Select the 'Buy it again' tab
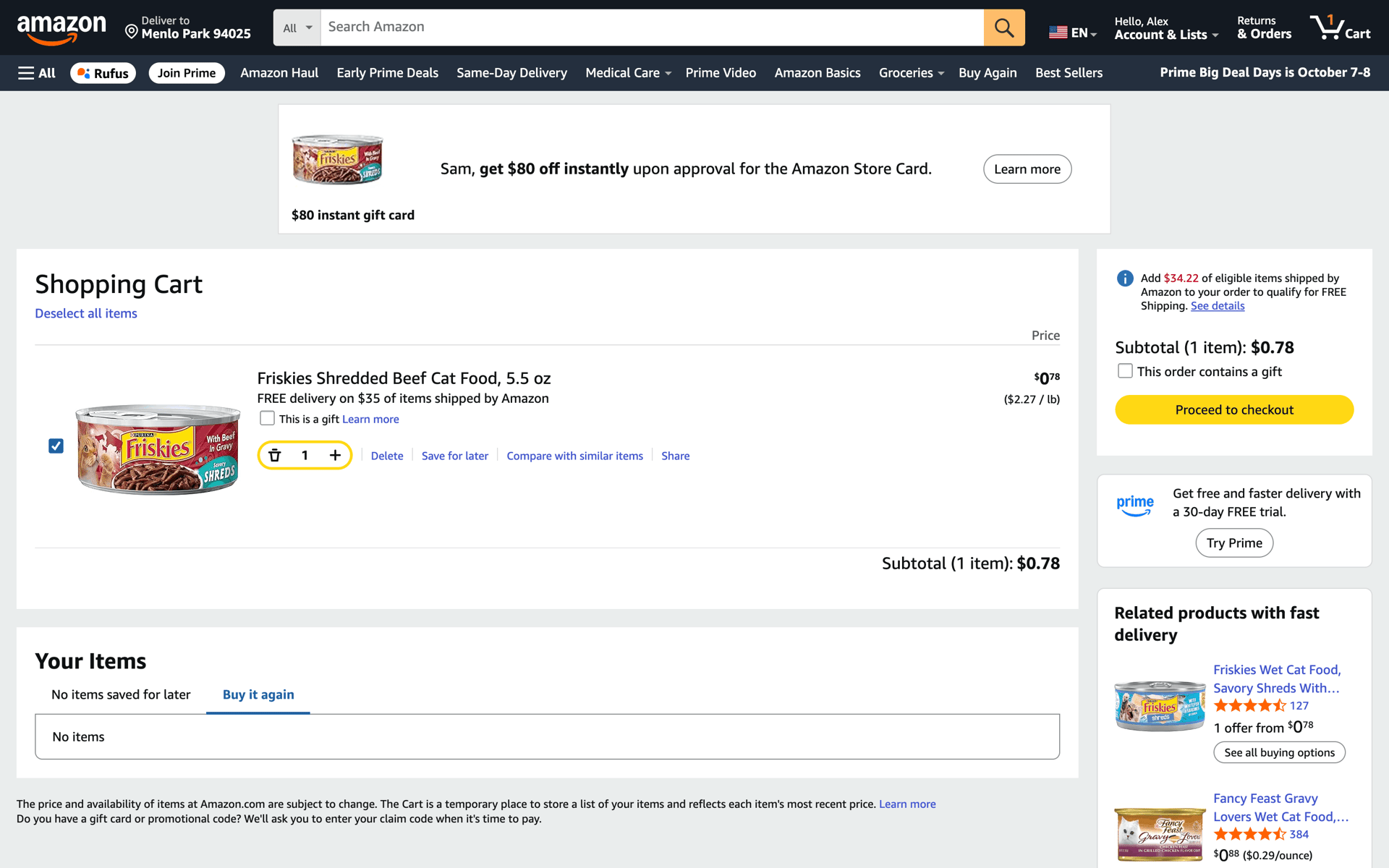This screenshot has width=1389, height=868. (x=258, y=694)
